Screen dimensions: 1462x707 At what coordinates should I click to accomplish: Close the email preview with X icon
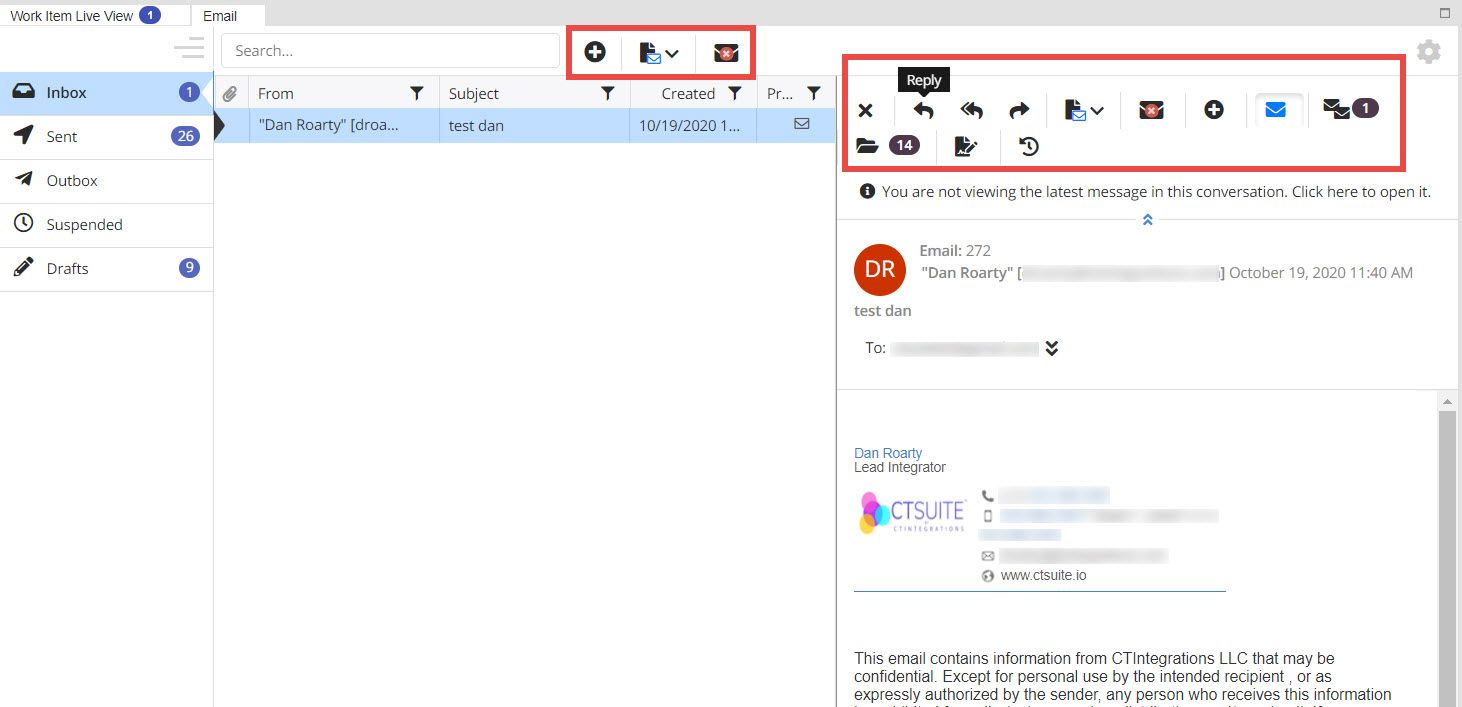[866, 111]
